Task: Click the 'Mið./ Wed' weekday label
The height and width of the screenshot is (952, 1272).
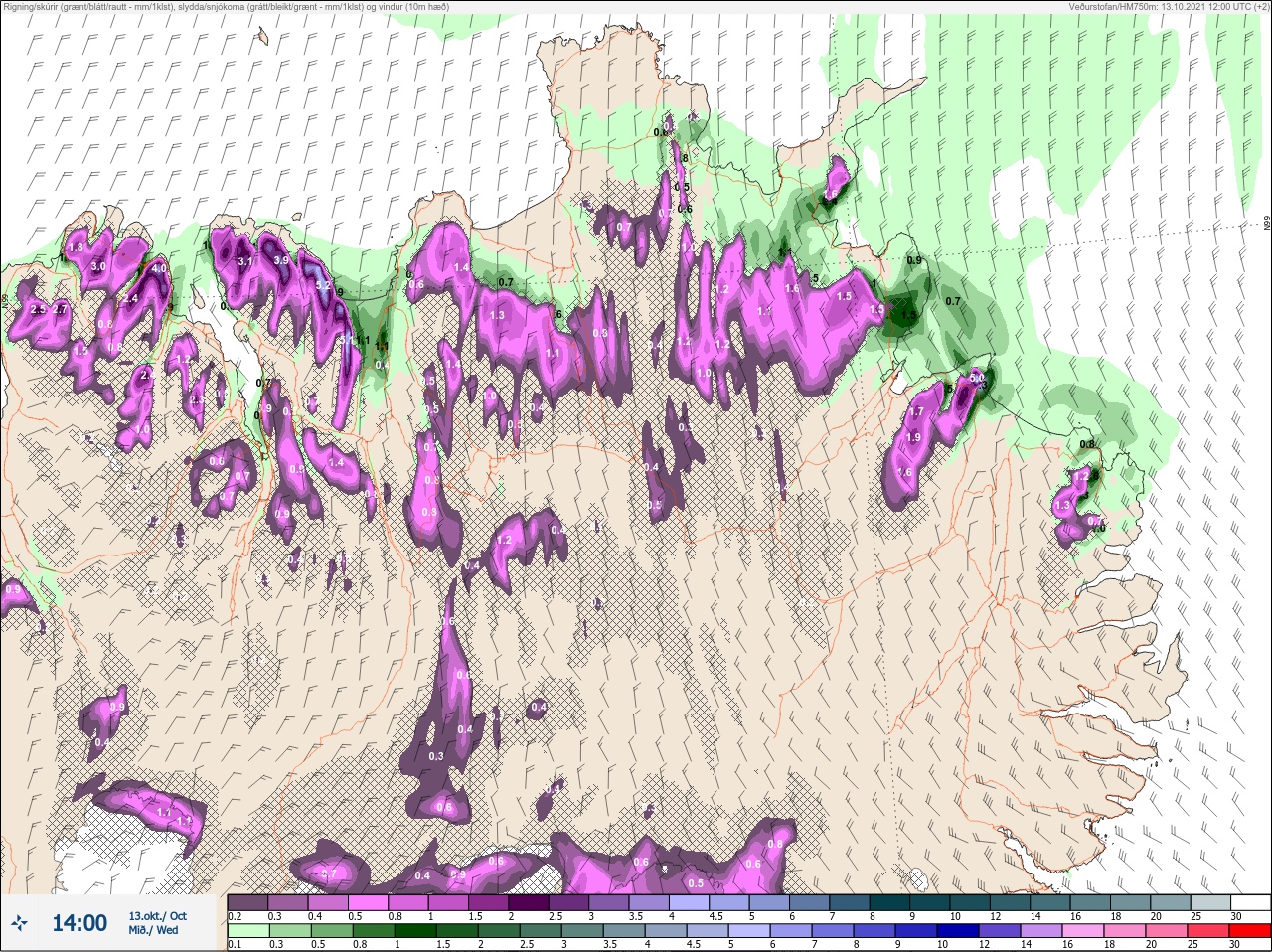Action: (153, 930)
